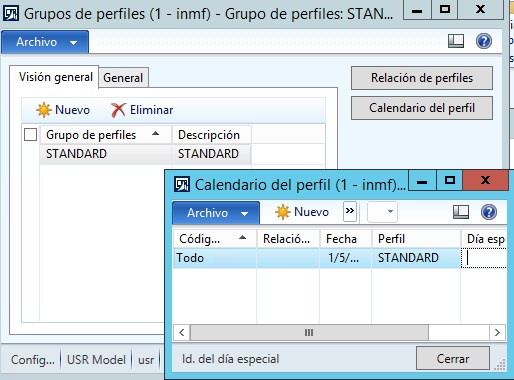Viewport: 514px width, 380px height.
Task: Click help icon in Calendario del perfil window
Action: [489, 212]
